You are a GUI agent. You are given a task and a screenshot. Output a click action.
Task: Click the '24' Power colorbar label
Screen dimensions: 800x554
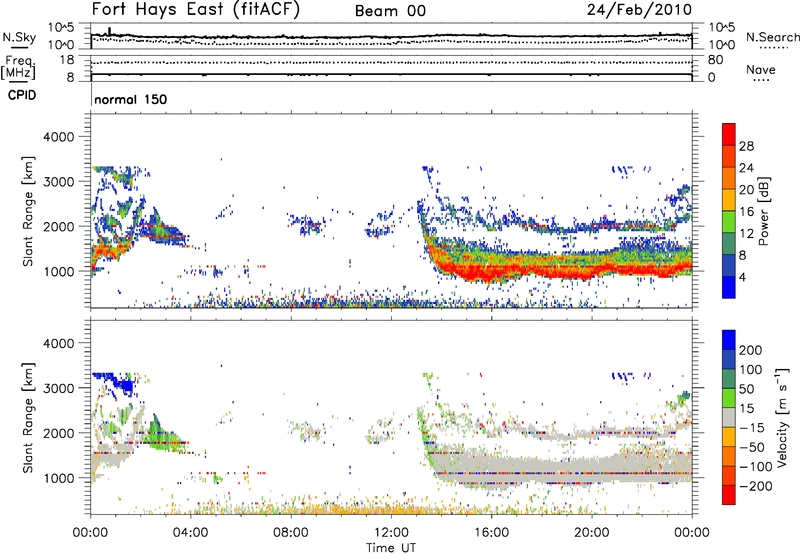coord(746,168)
